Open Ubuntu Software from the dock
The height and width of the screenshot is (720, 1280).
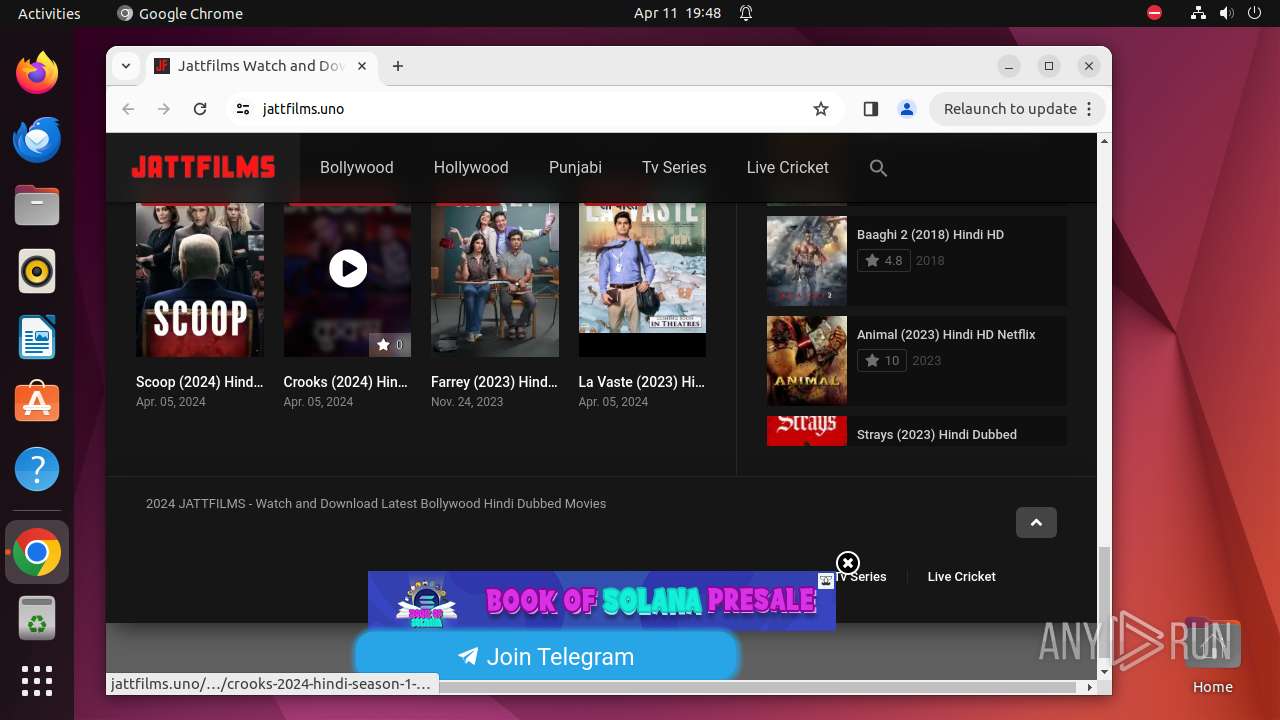click(37, 403)
